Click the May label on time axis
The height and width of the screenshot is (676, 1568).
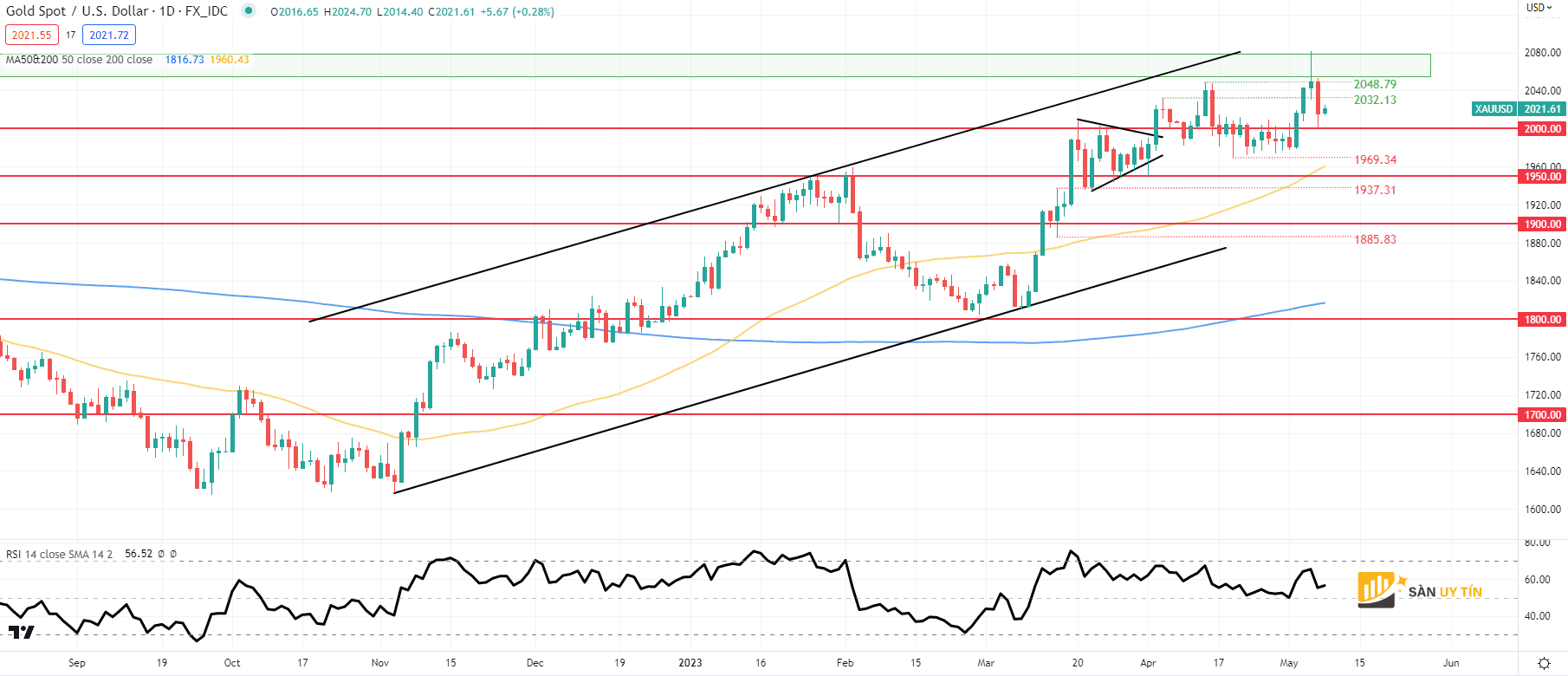[x=1289, y=663]
